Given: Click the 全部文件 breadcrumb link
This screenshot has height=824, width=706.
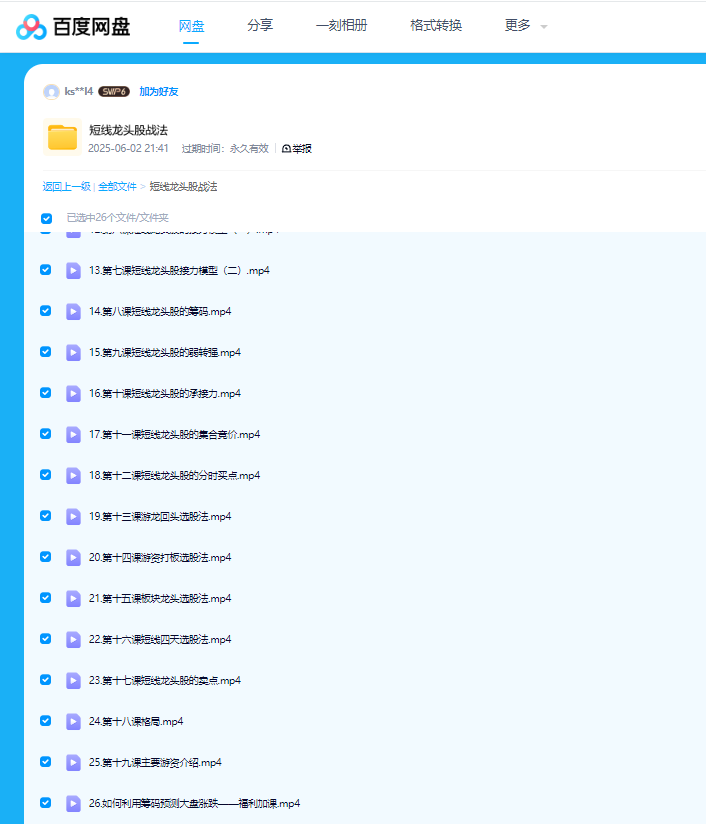Looking at the screenshot, I should coord(117,187).
